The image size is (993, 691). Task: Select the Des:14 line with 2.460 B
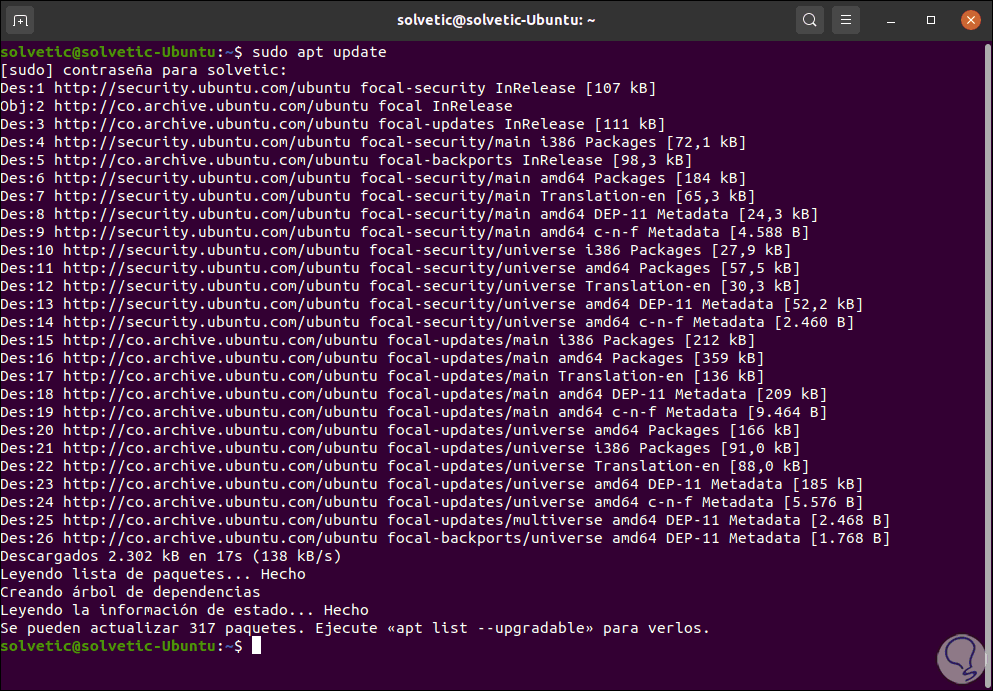[x=427, y=322]
